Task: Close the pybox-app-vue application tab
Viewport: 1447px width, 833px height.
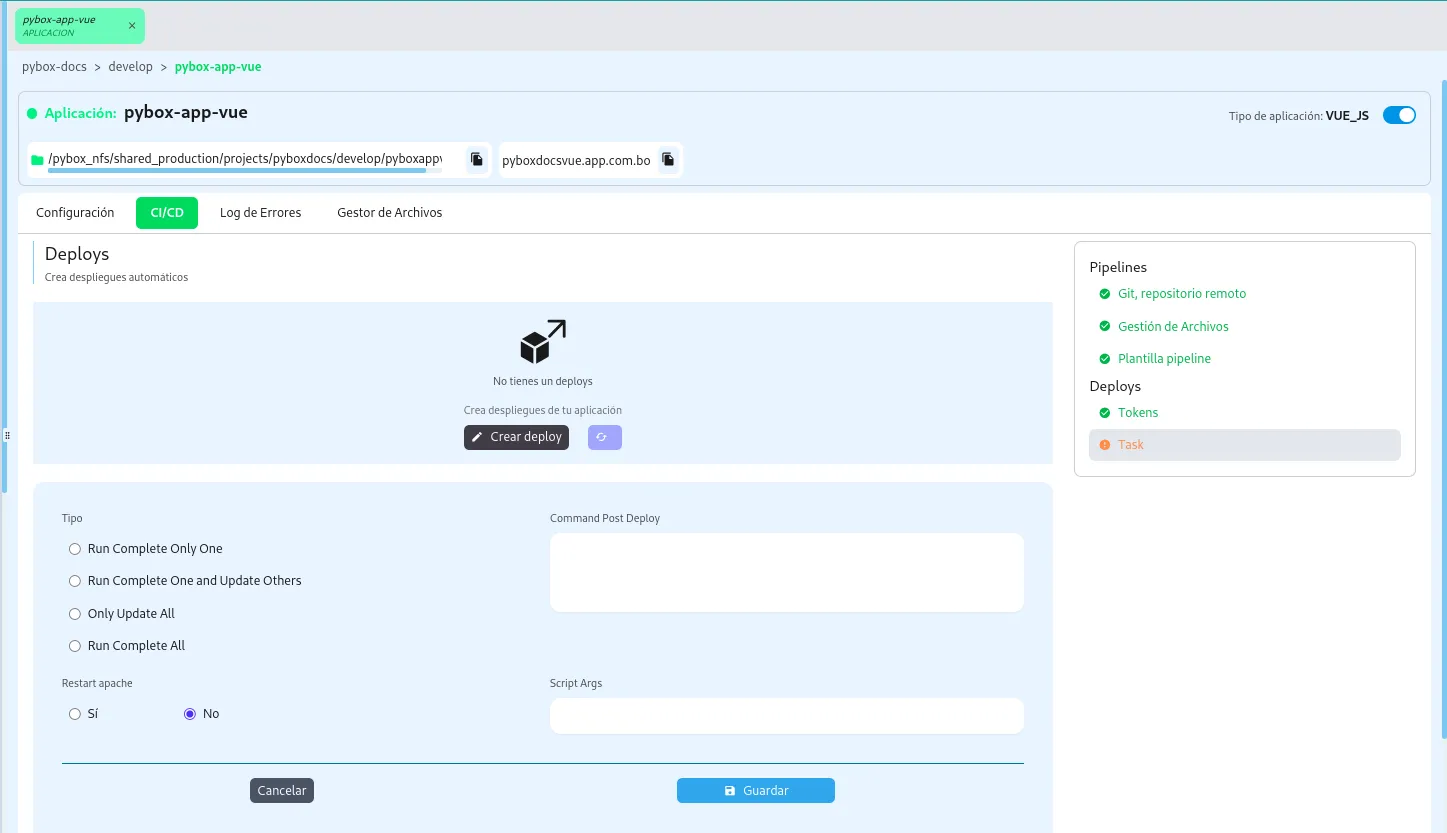Action: 132,26
